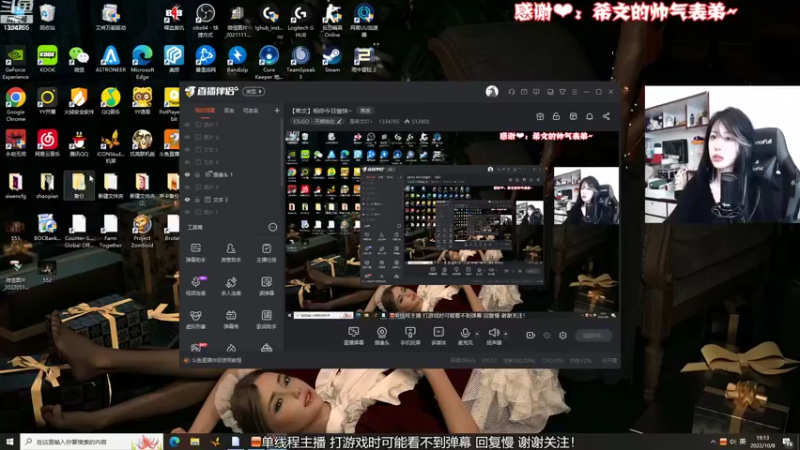Switch to the third scene tab
Screen dimensions: 800x450
(x=251, y=110)
